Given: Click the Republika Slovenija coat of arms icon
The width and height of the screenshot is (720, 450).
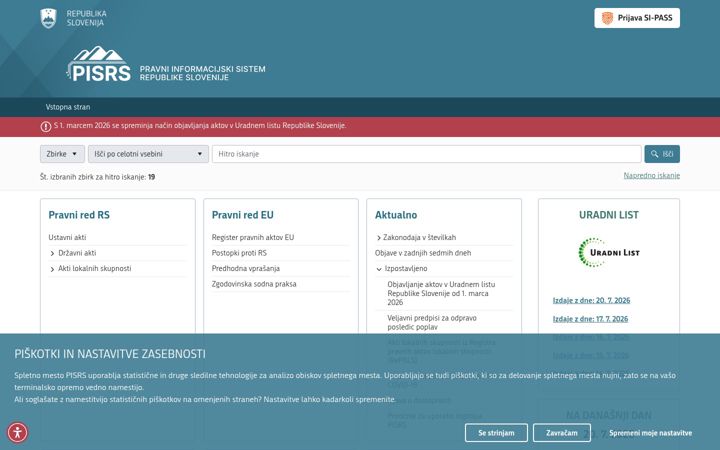Looking at the screenshot, I should point(48,18).
